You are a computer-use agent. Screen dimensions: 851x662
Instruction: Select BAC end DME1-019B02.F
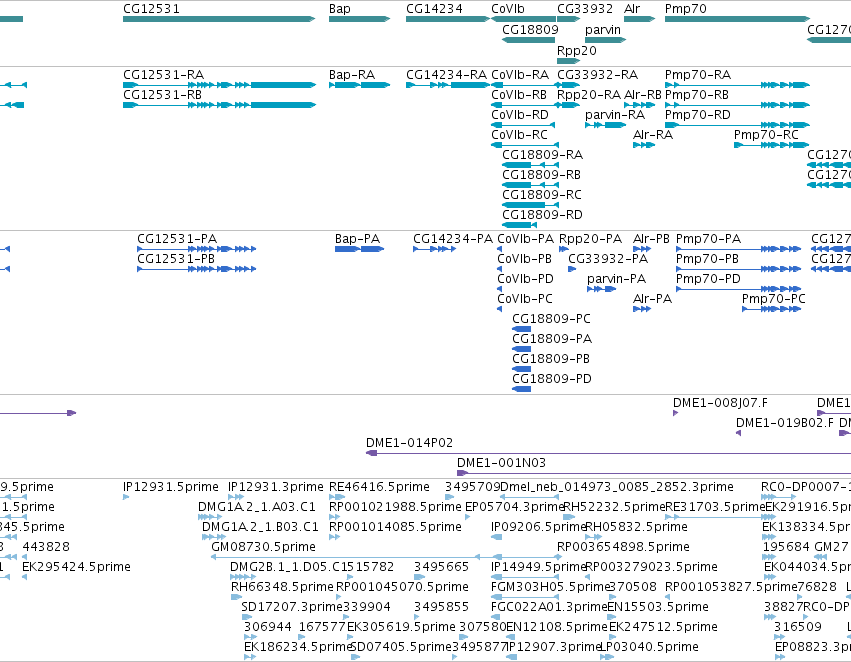coord(739,433)
